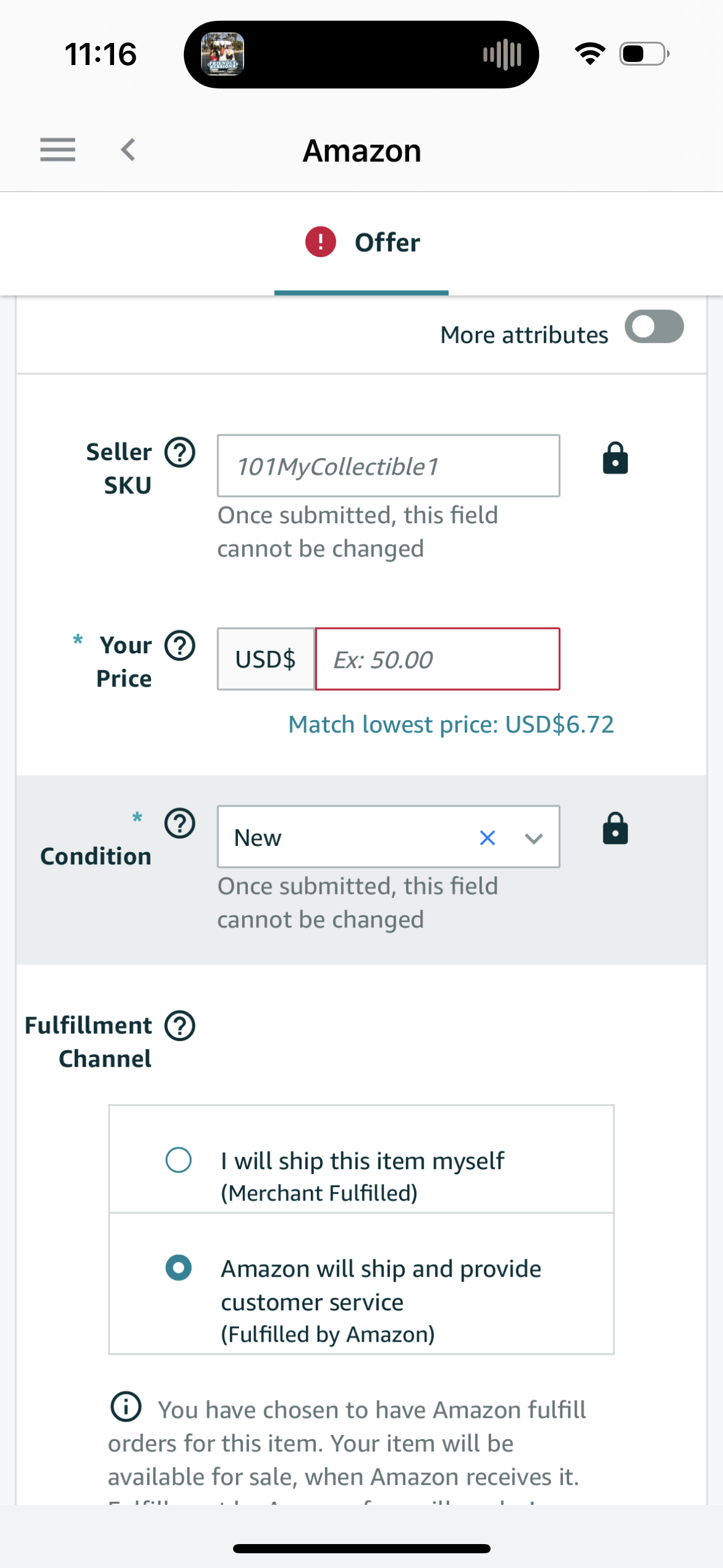Screen dimensions: 723x1568
Task: Open the hamburger menu icon
Action: click(x=58, y=150)
